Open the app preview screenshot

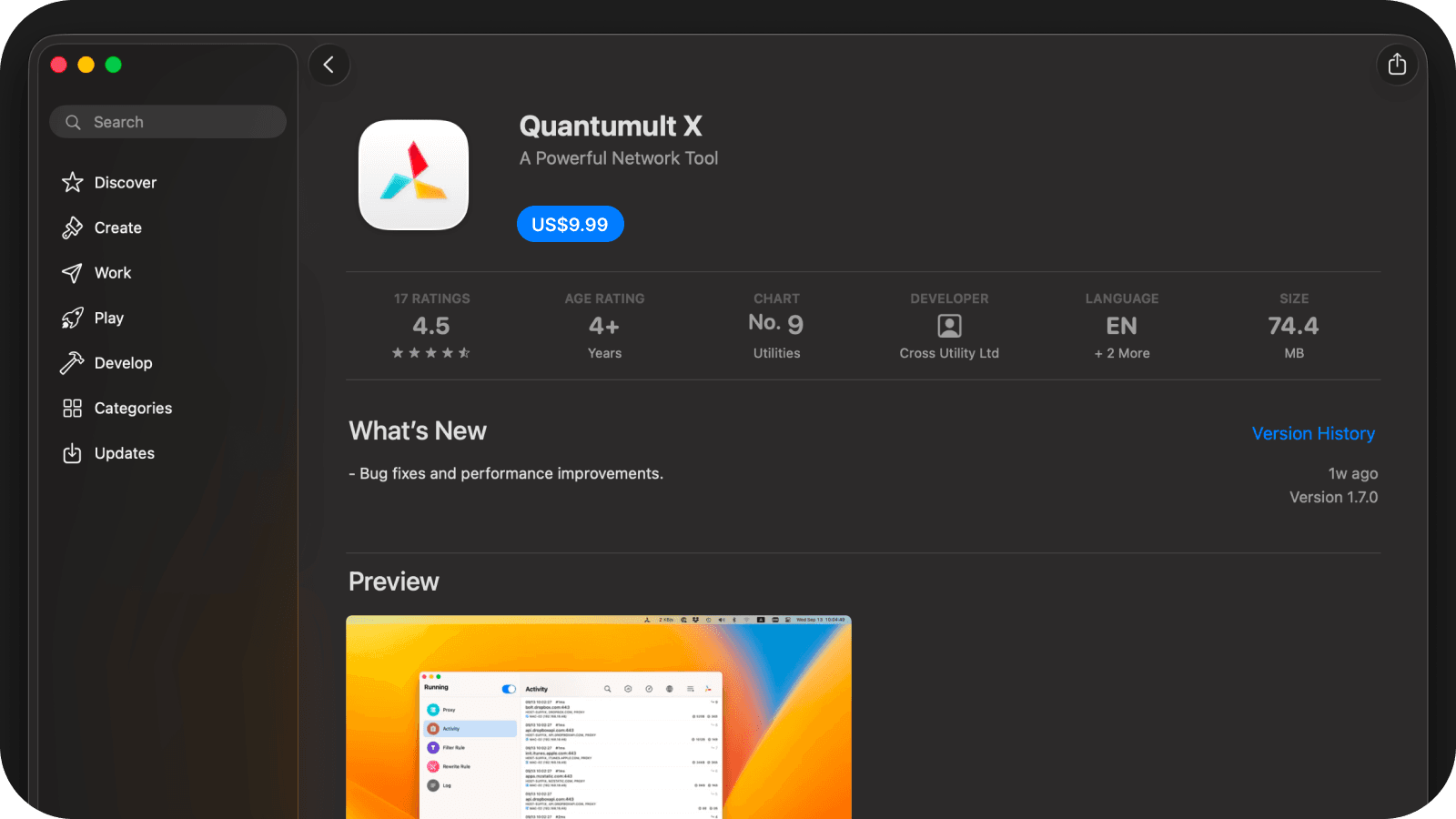point(599,717)
